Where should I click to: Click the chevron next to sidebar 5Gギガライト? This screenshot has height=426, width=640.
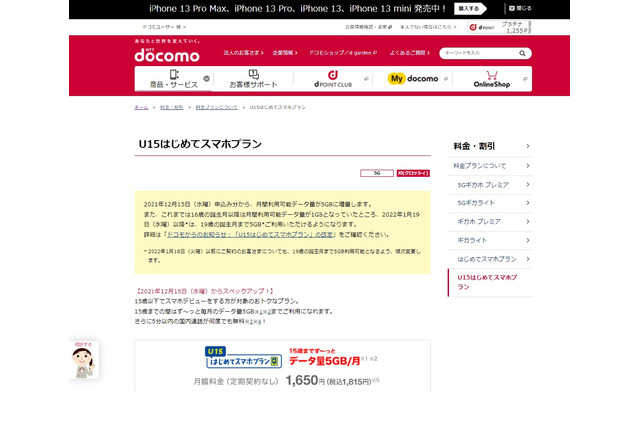528,203
